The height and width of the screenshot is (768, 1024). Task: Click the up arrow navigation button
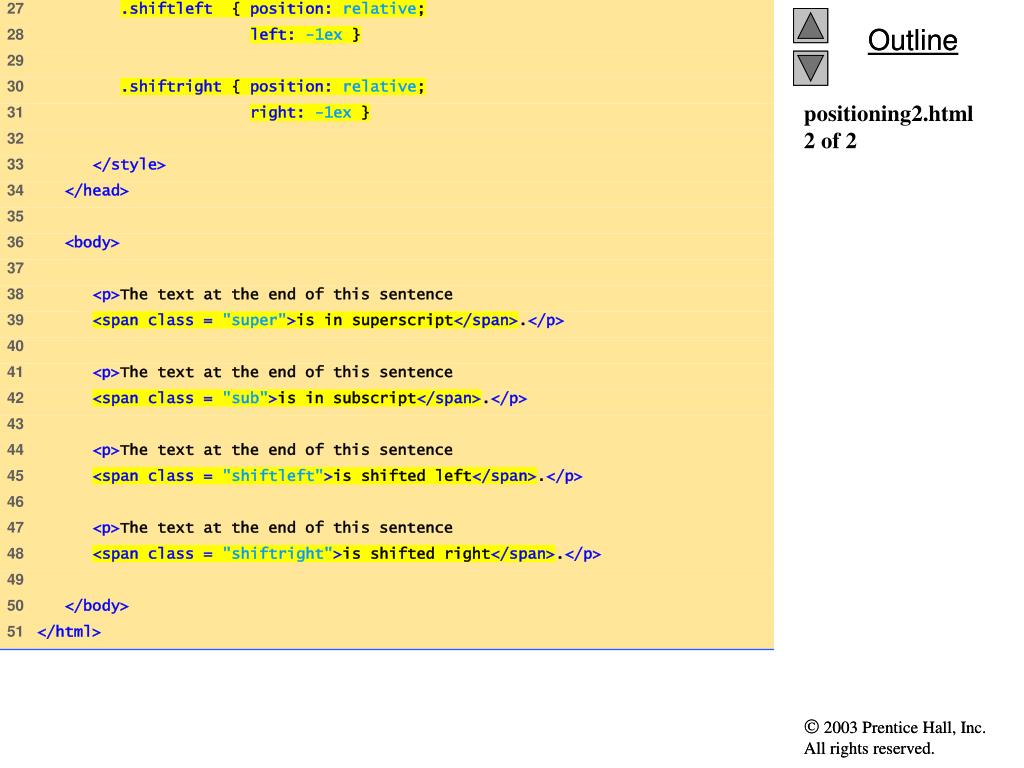(x=810, y=25)
